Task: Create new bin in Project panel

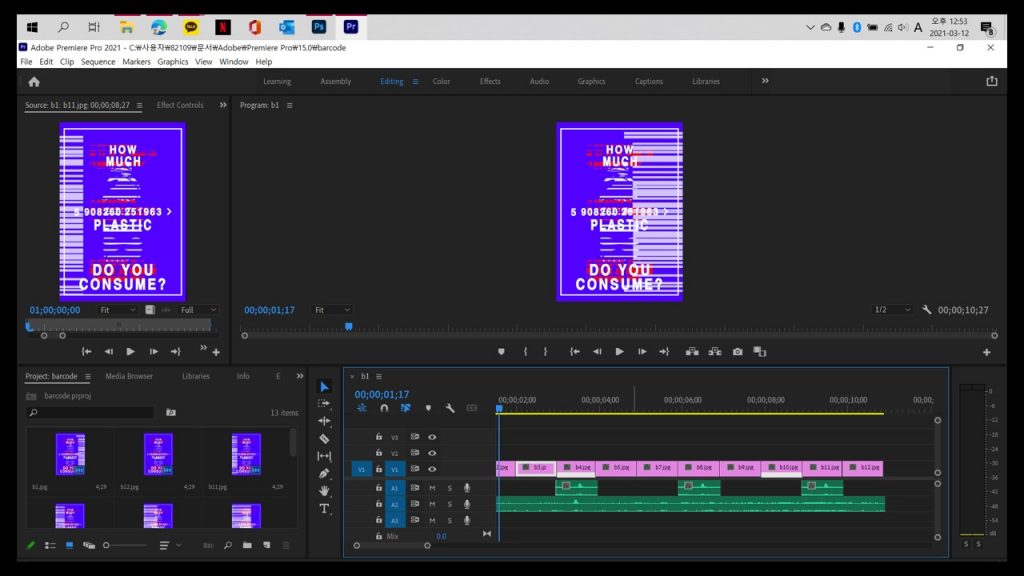Action: click(247, 545)
